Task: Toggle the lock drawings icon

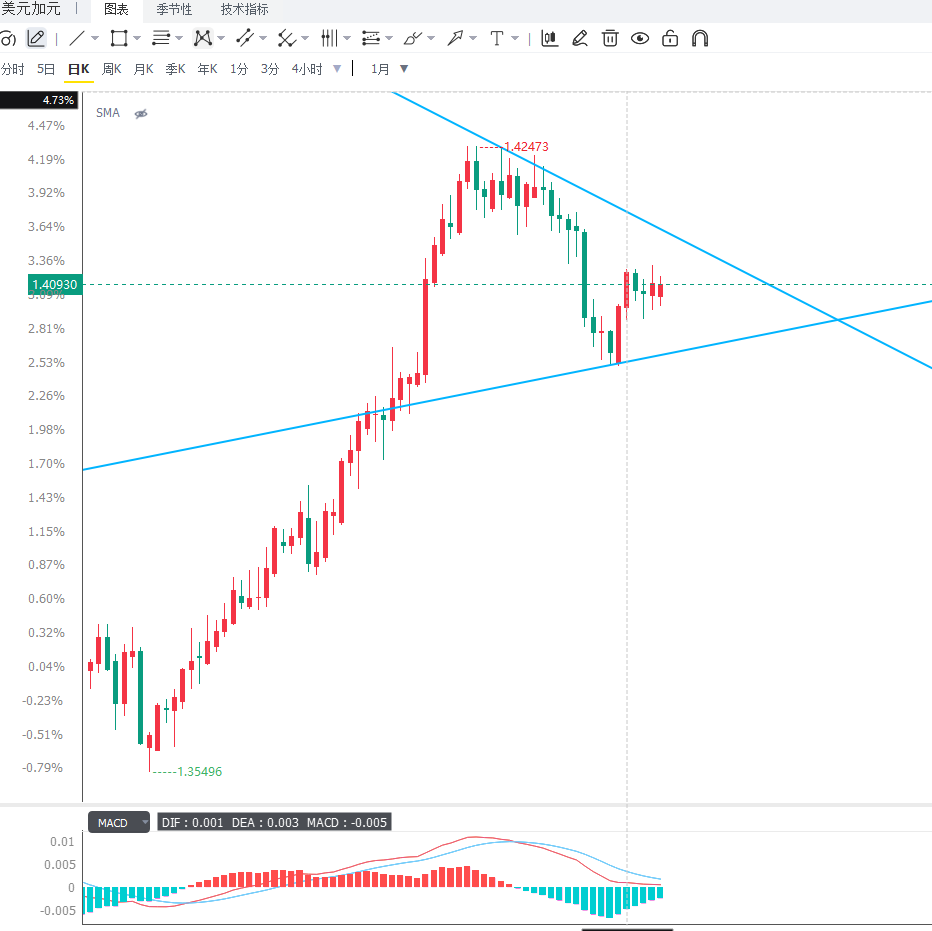Action: point(670,39)
